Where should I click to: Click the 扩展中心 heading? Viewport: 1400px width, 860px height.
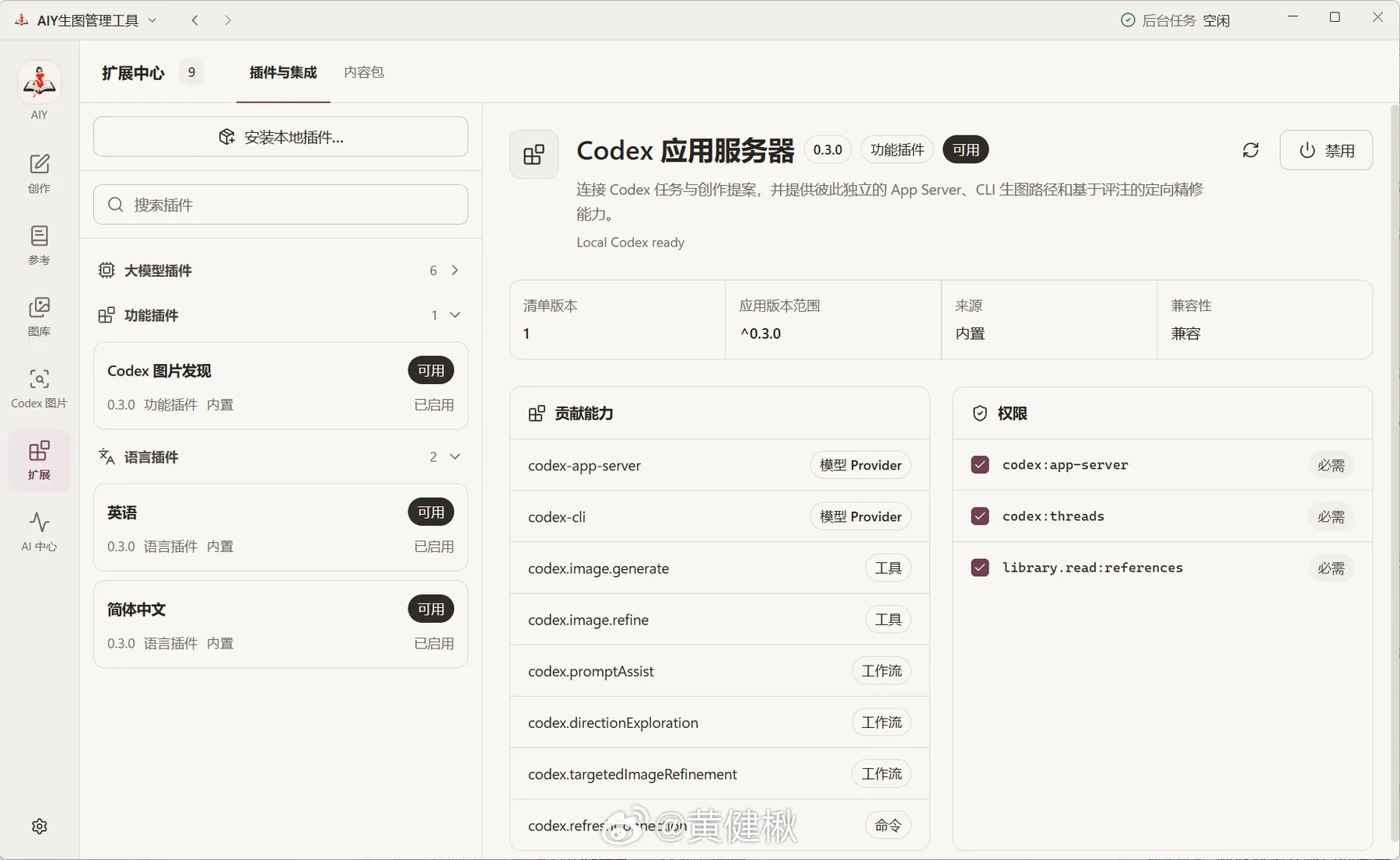pos(133,73)
